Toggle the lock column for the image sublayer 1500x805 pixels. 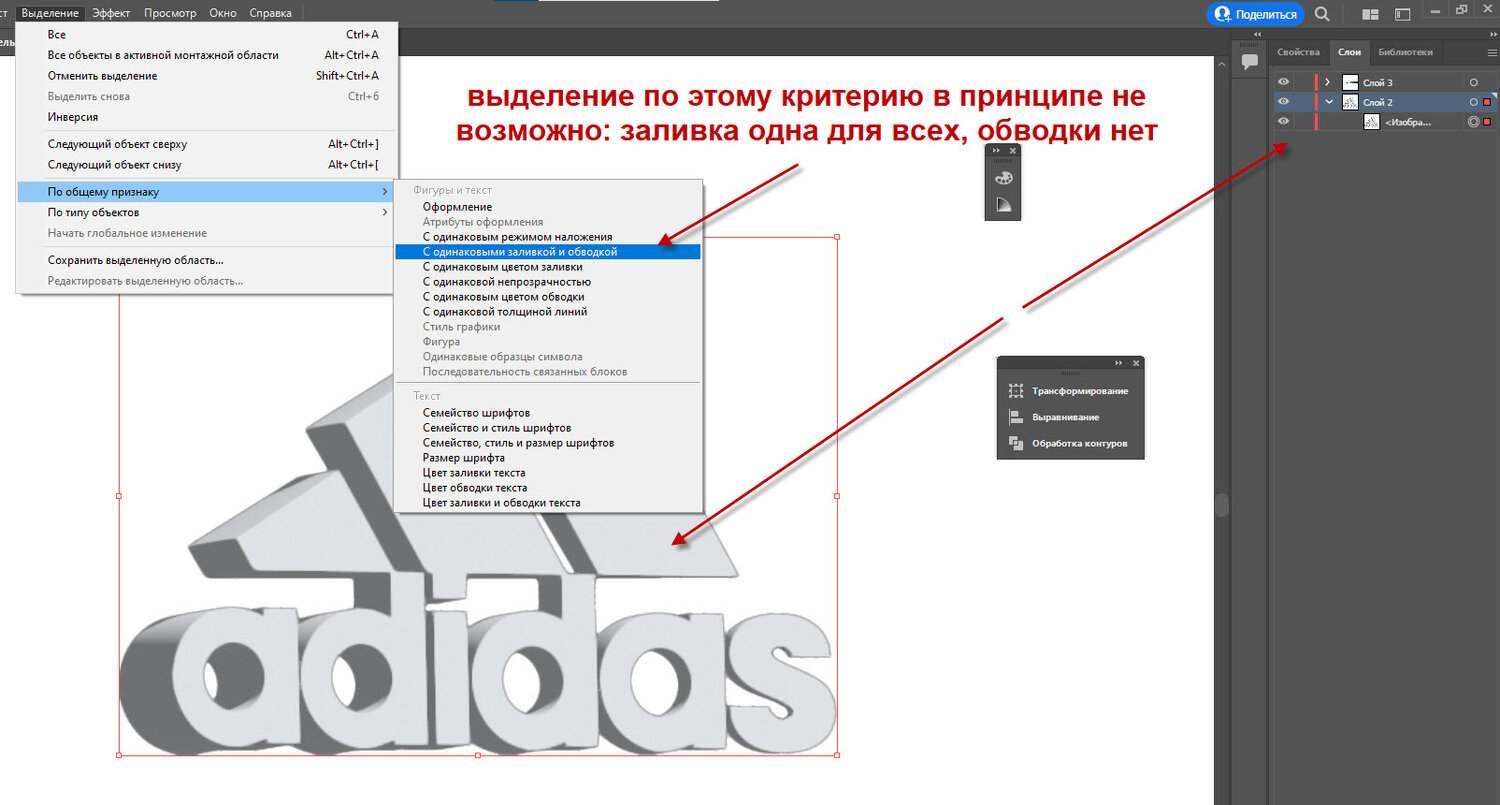[x=1303, y=122]
